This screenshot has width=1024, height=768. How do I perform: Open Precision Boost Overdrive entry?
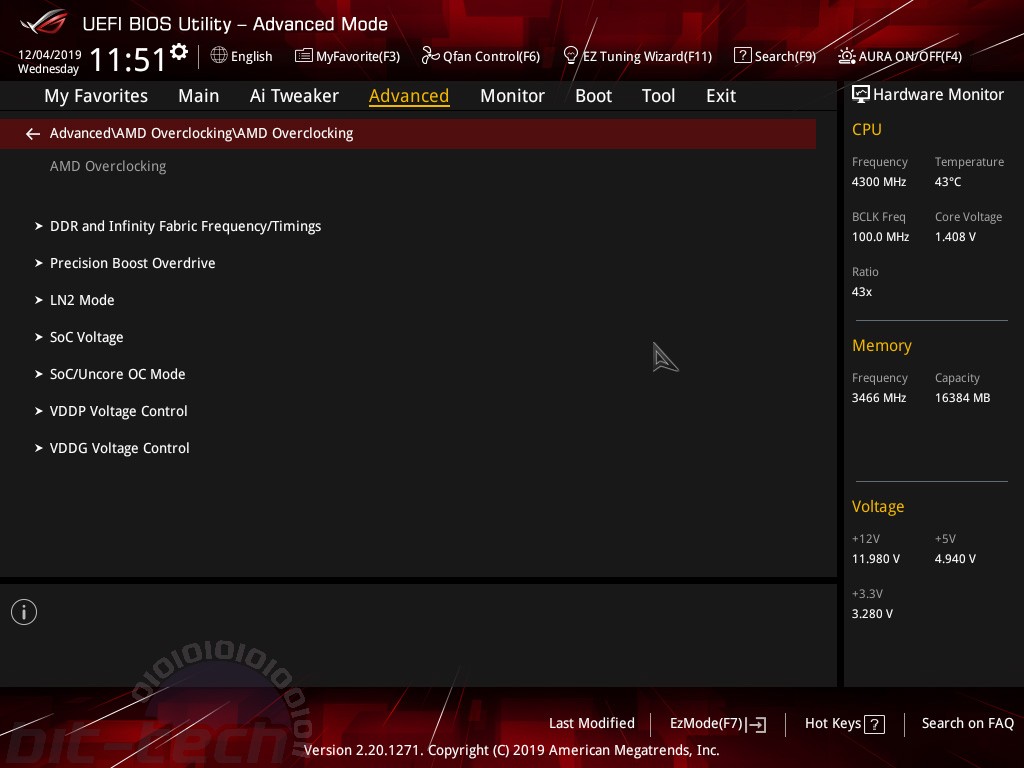click(133, 263)
